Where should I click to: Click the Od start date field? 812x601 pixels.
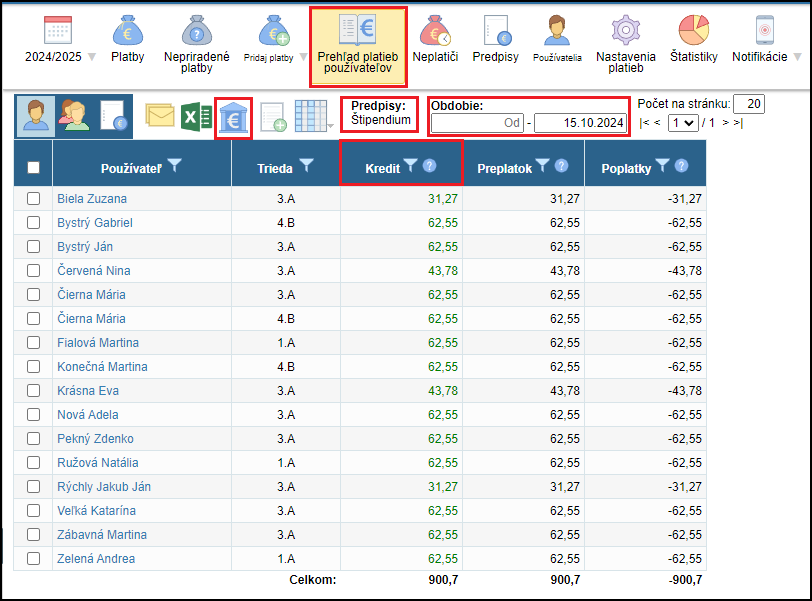click(477, 123)
